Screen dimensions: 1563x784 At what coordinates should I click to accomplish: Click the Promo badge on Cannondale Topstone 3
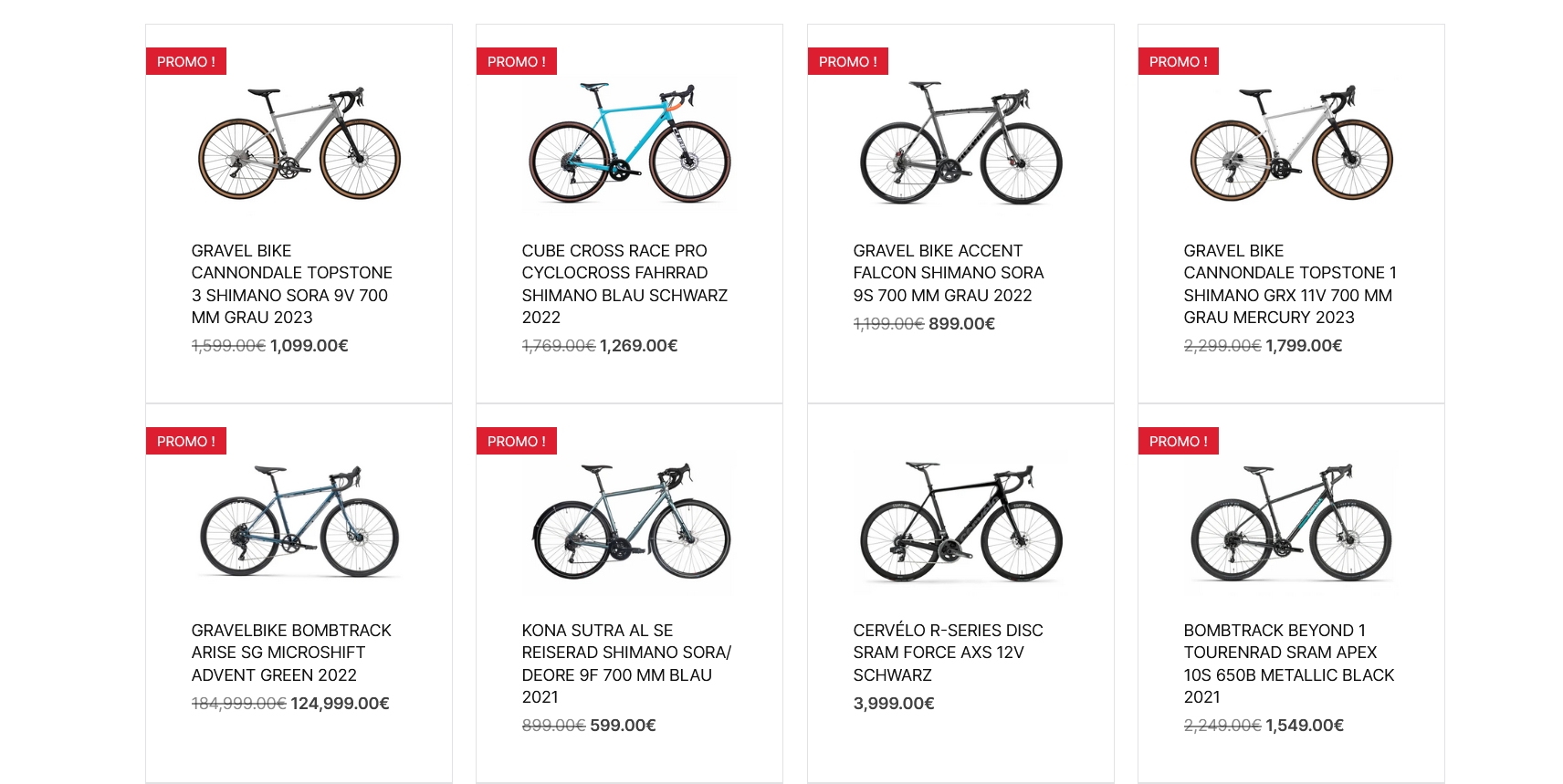point(186,61)
